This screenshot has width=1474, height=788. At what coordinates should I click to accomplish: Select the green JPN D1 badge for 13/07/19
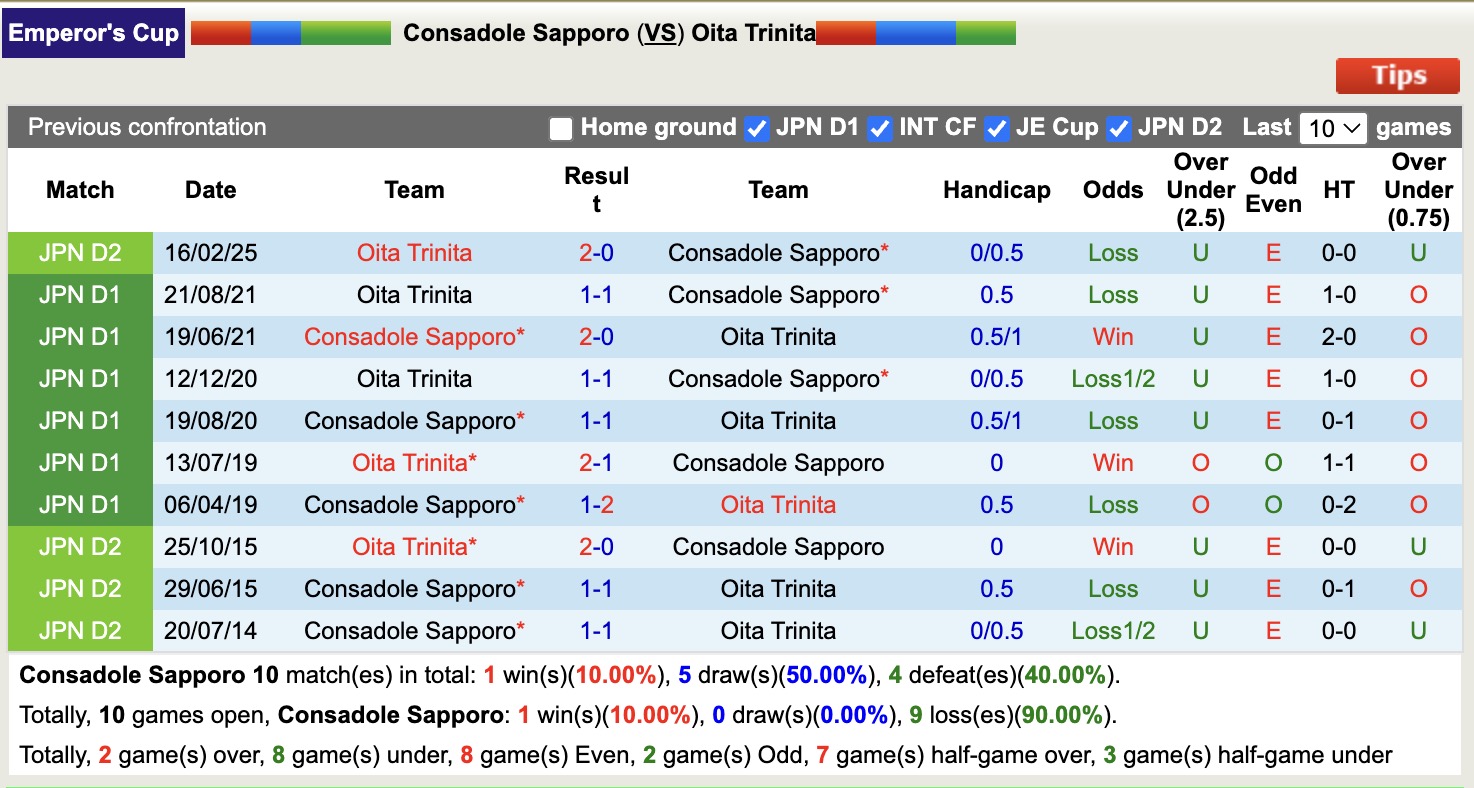80,462
